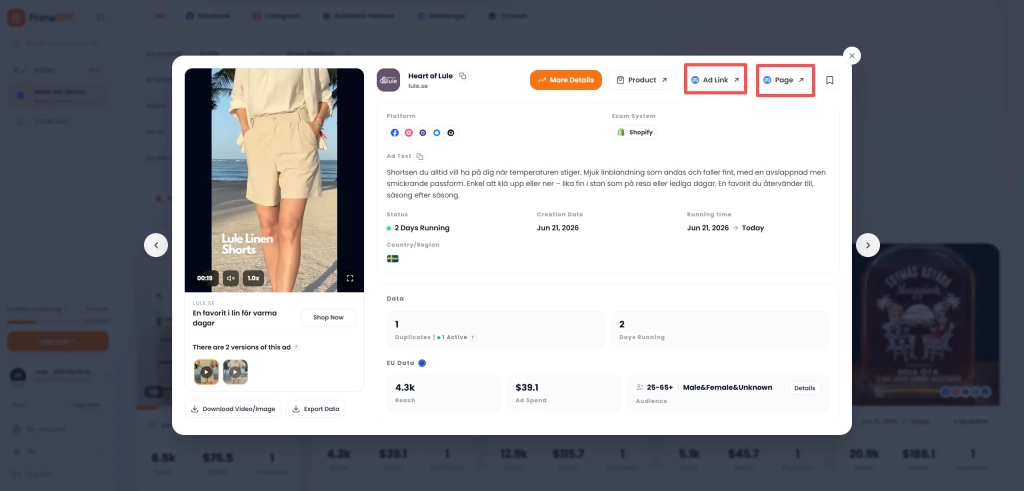This screenshot has height=491, width=1024.
Task: Click the Sweden flag icon
Action: [x=393, y=259]
